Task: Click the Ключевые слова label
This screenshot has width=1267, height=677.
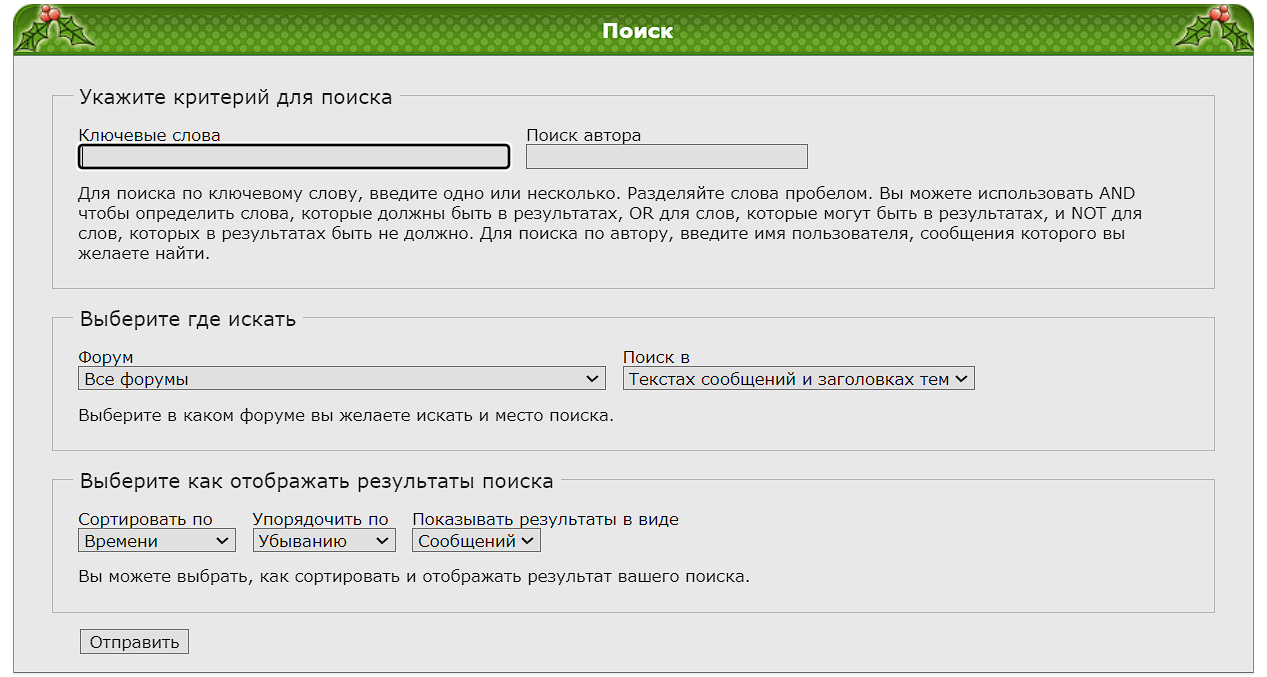Action: click(x=149, y=135)
